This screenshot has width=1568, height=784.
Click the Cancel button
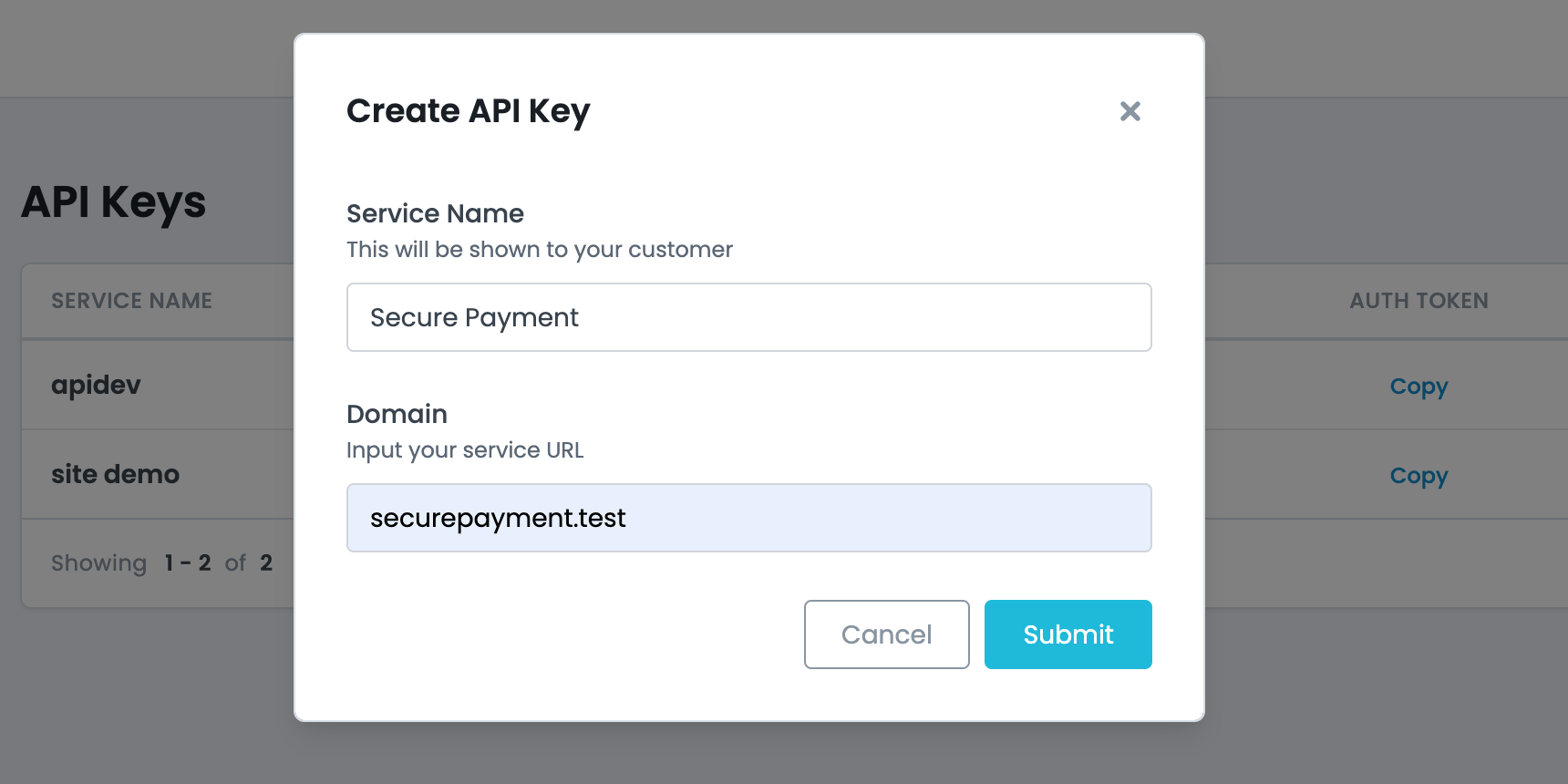click(x=886, y=634)
